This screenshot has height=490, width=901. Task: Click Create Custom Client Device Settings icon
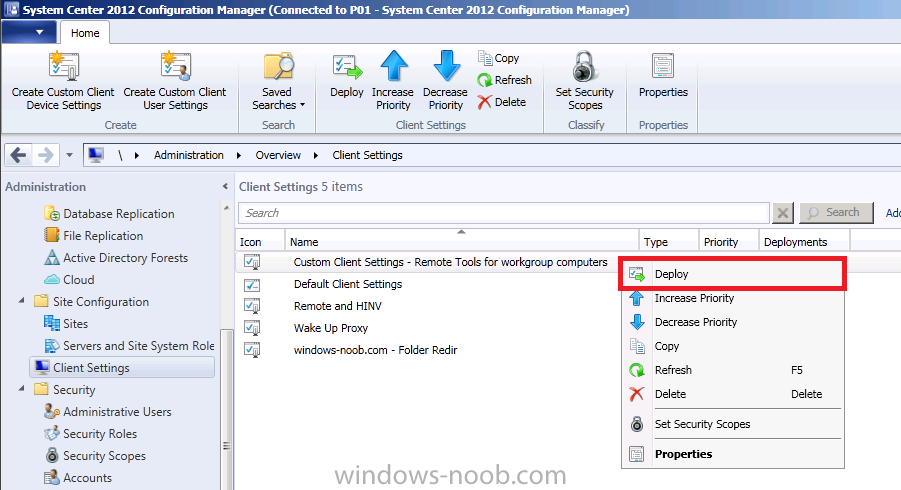pos(63,66)
